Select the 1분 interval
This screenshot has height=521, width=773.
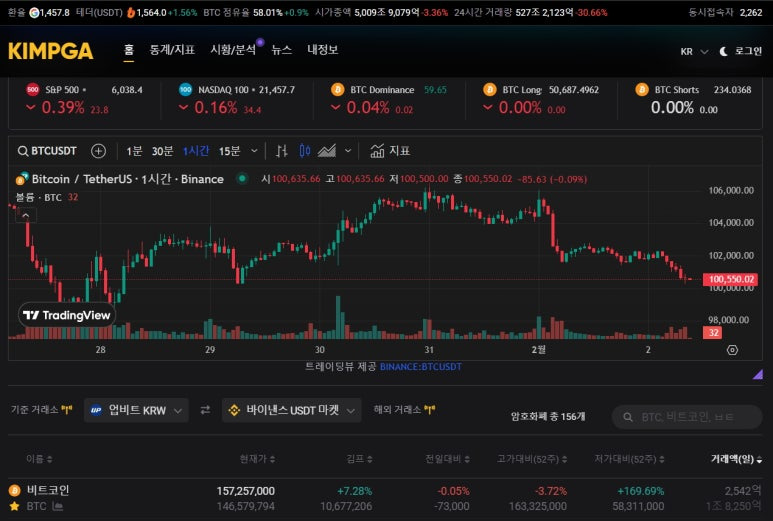coord(134,151)
